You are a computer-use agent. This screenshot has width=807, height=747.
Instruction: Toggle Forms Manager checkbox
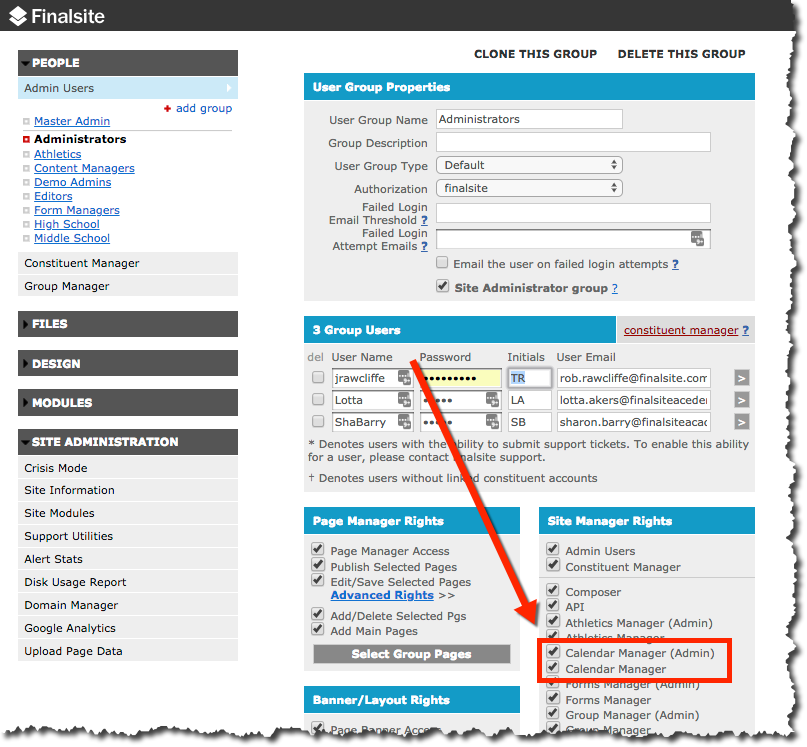click(x=553, y=698)
